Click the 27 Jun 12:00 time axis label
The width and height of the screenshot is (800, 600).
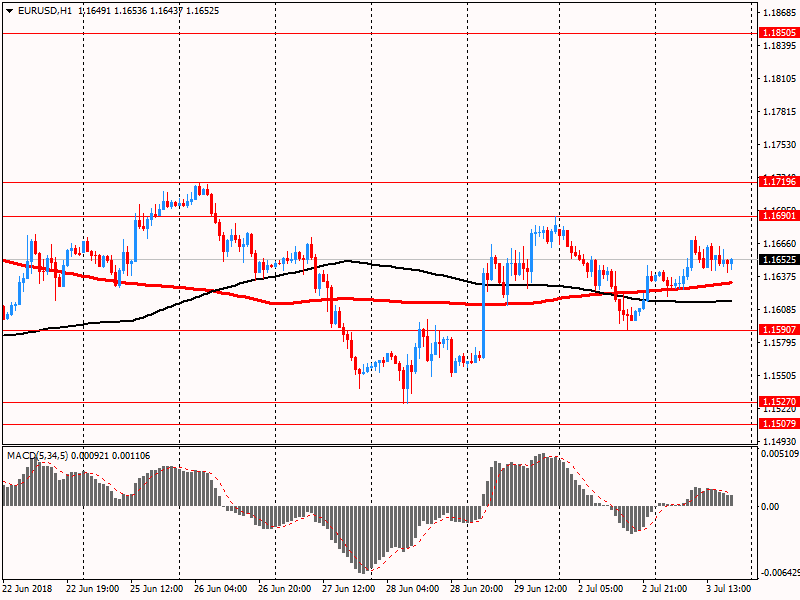pos(348,589)
